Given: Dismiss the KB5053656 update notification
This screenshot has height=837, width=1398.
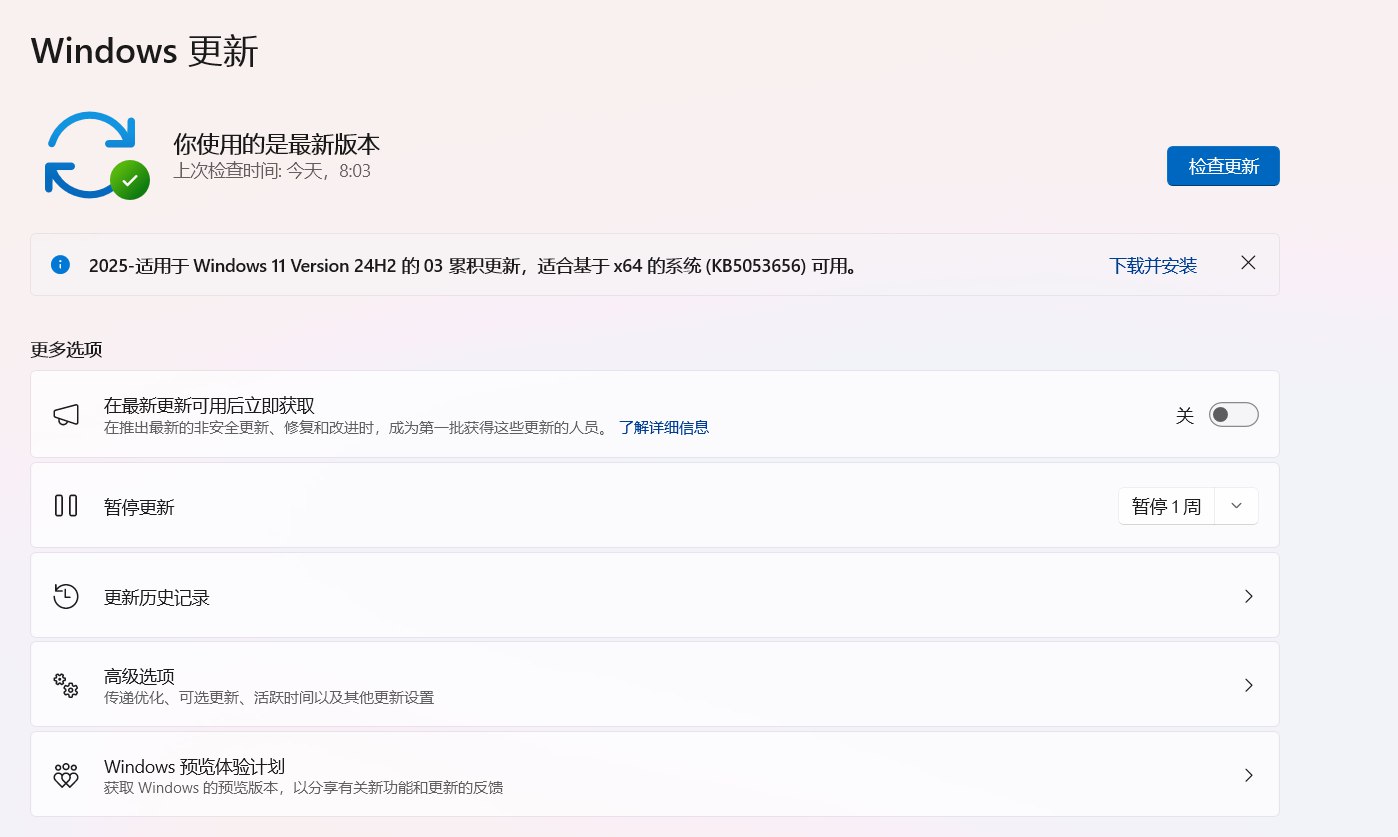Looking at the screenshot, I should tap(1248, 263).
